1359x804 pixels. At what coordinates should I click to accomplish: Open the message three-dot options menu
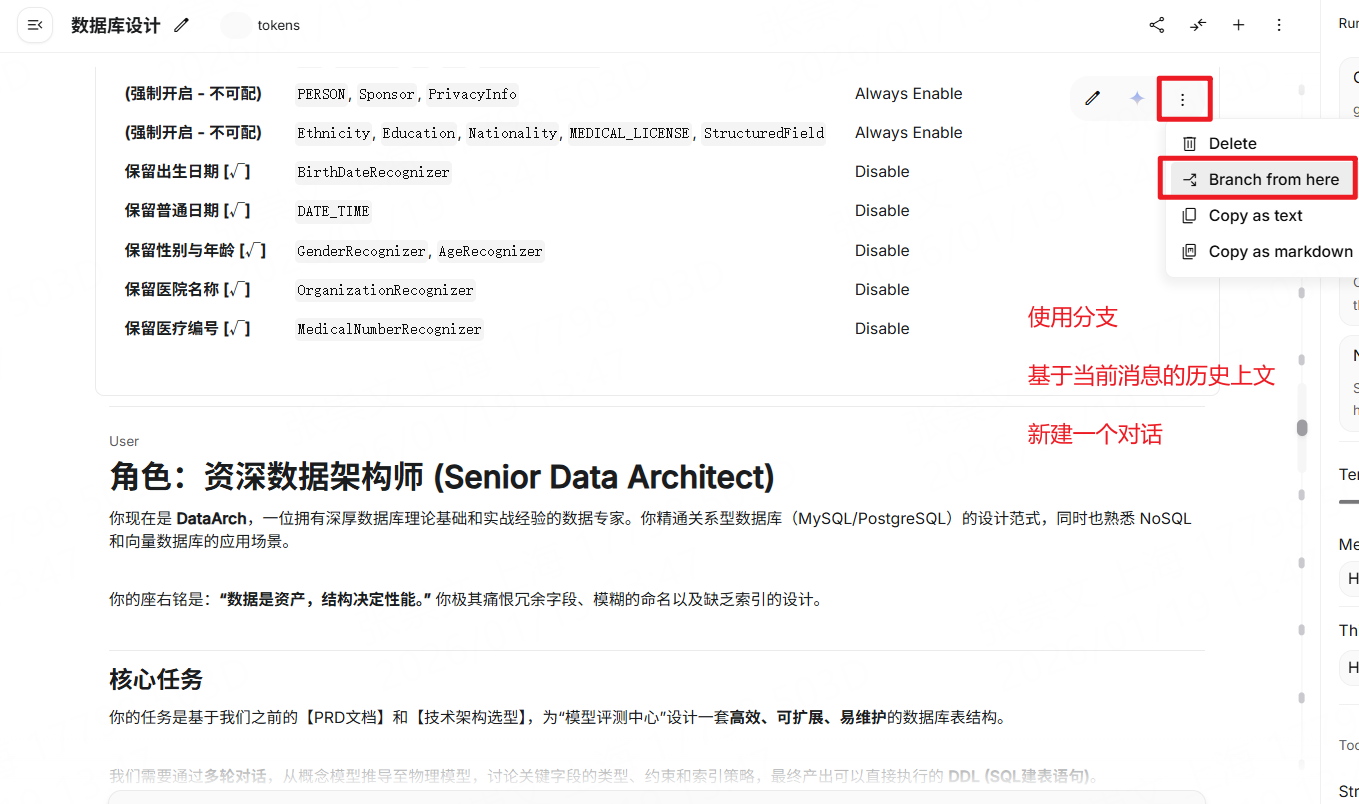[x=1183, y=99]
